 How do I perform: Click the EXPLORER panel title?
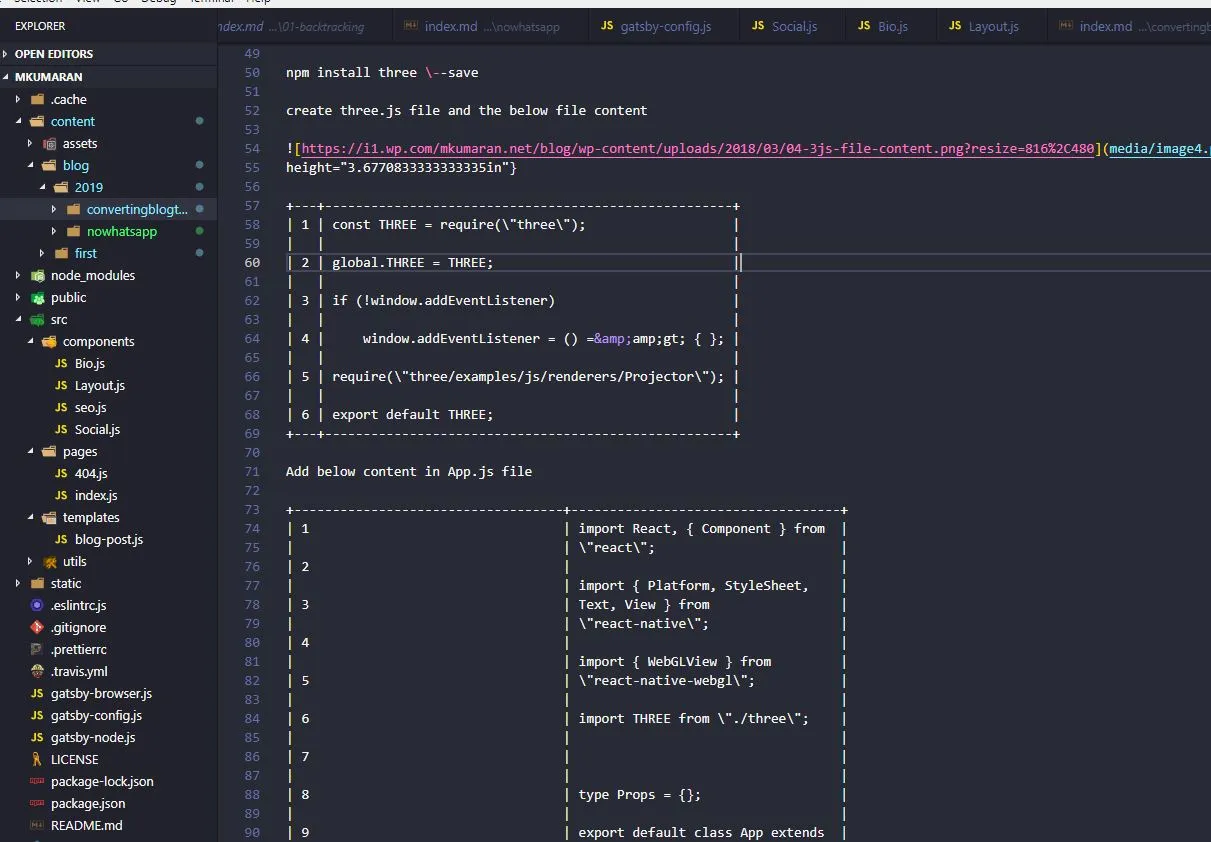click(x=40, y=26)
